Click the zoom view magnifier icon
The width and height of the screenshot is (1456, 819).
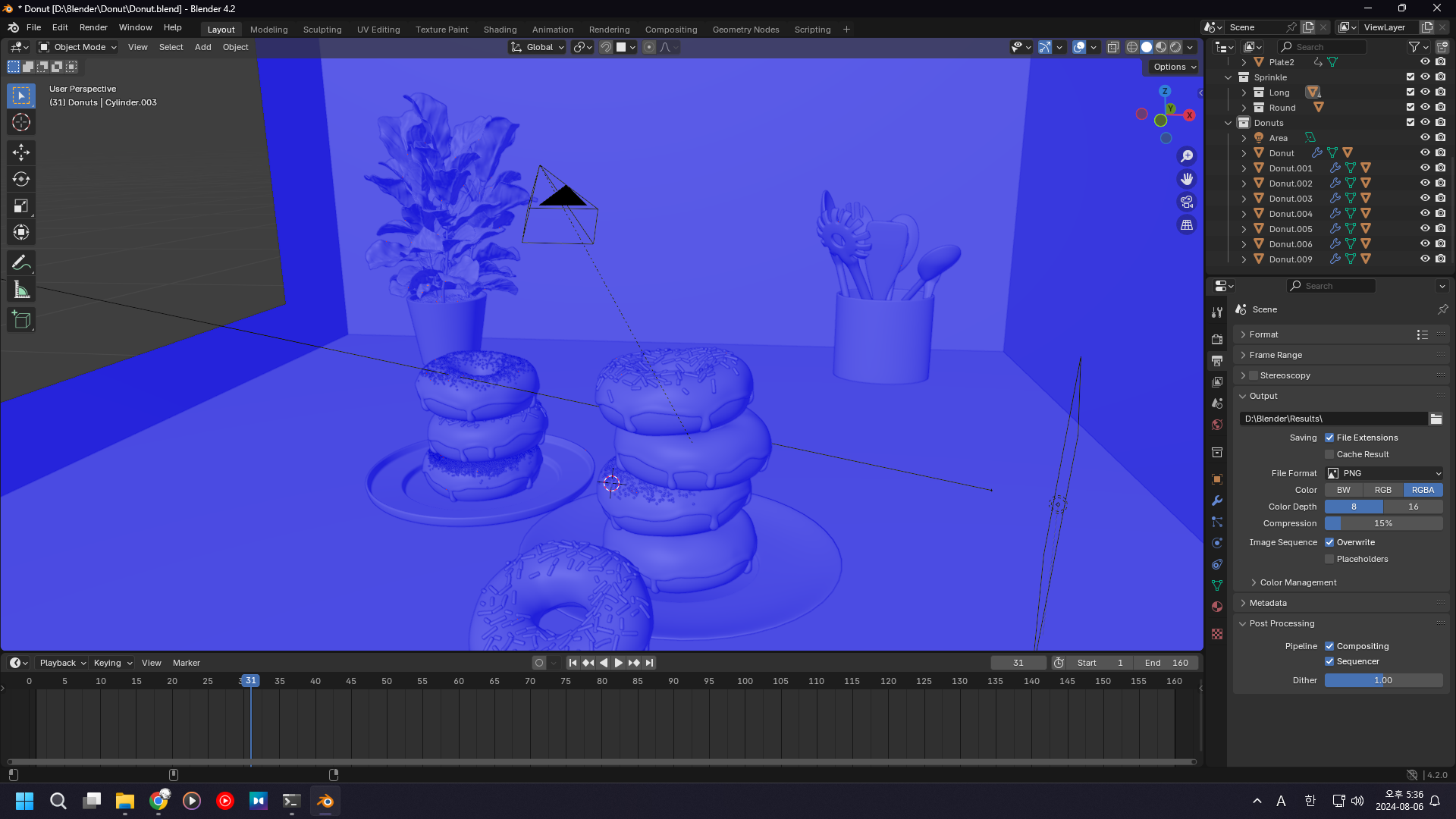(x=1187, y=156)
